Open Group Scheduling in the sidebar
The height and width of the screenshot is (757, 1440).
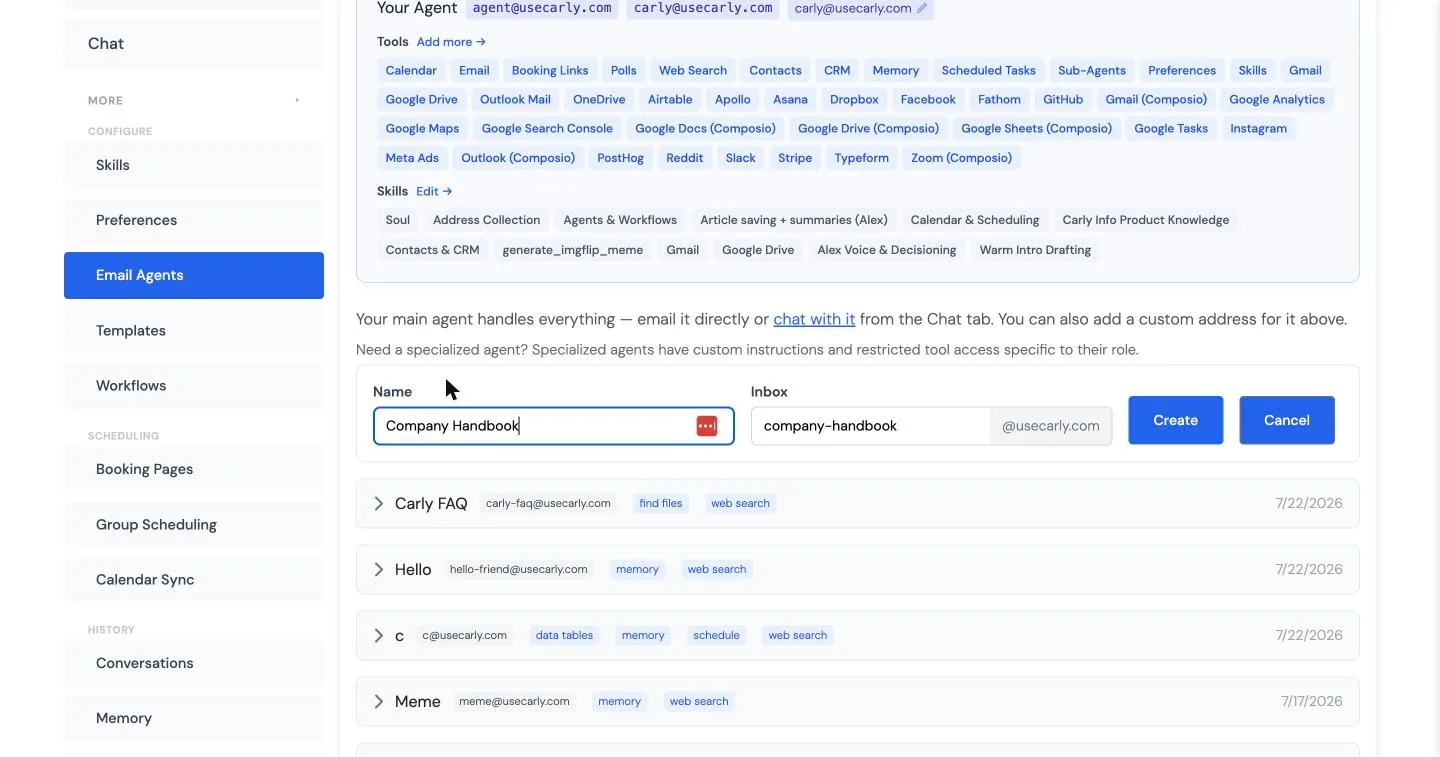coord(194,524)
